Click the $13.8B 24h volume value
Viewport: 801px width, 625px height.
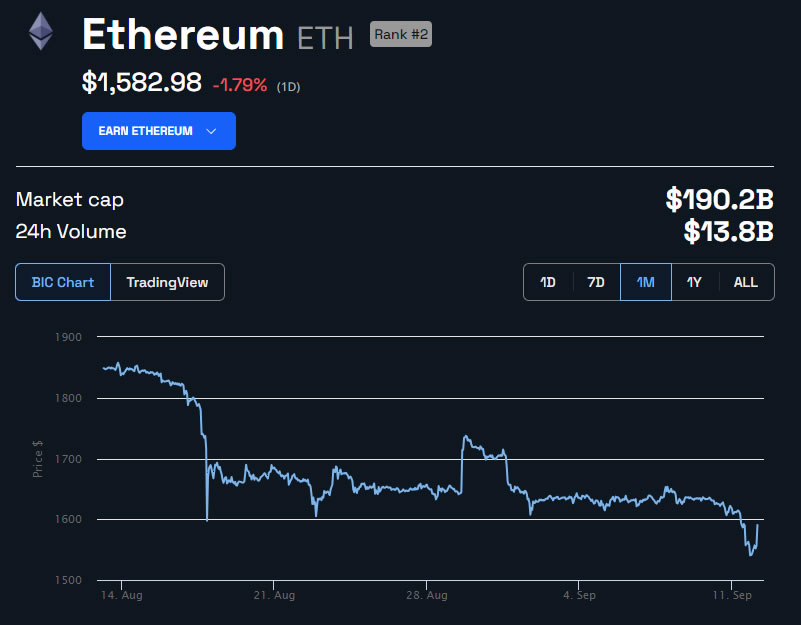click(x=728, y=232)
